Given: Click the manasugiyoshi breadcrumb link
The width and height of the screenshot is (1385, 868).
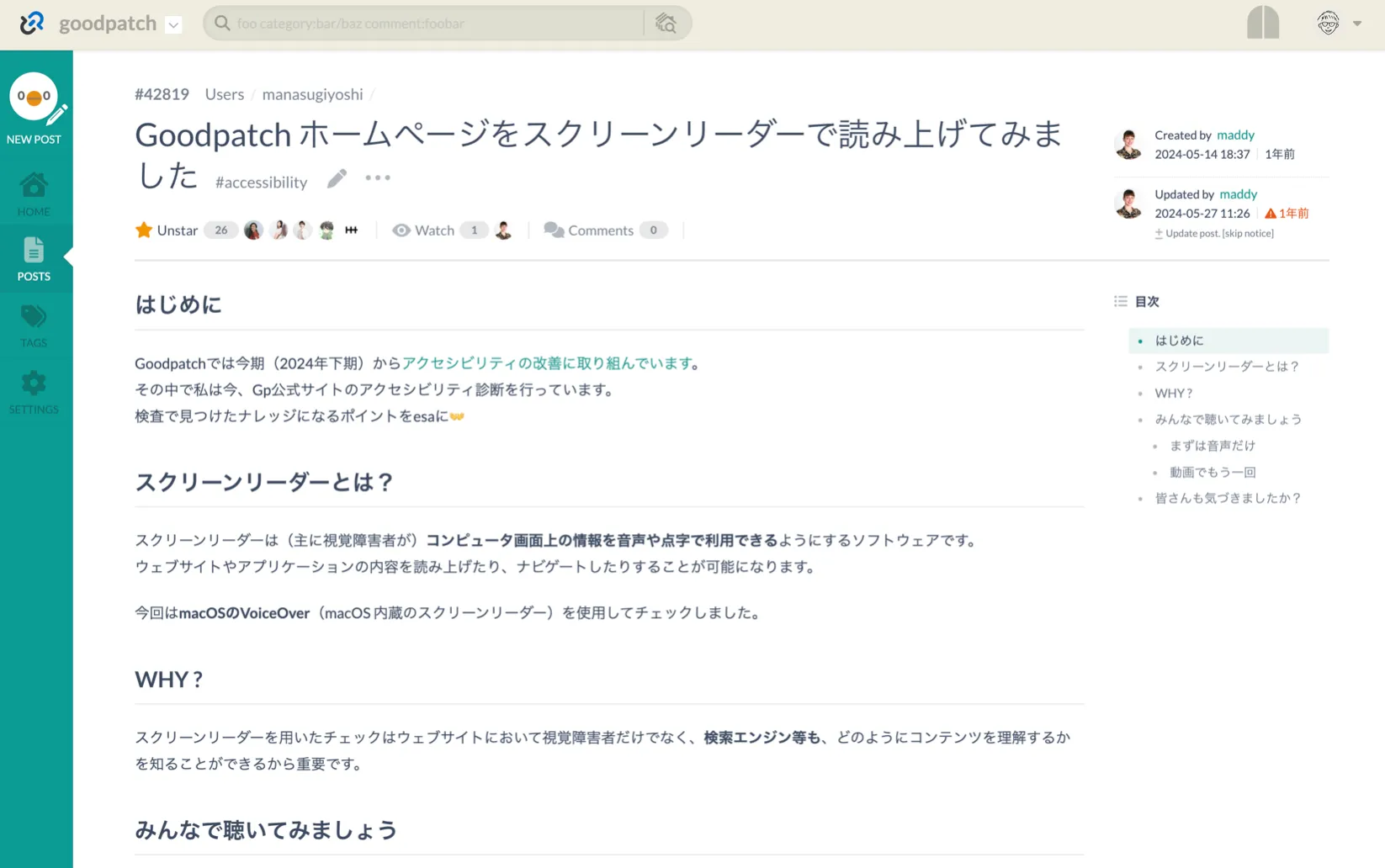Looking at the screenshot, I should [312, 94].
